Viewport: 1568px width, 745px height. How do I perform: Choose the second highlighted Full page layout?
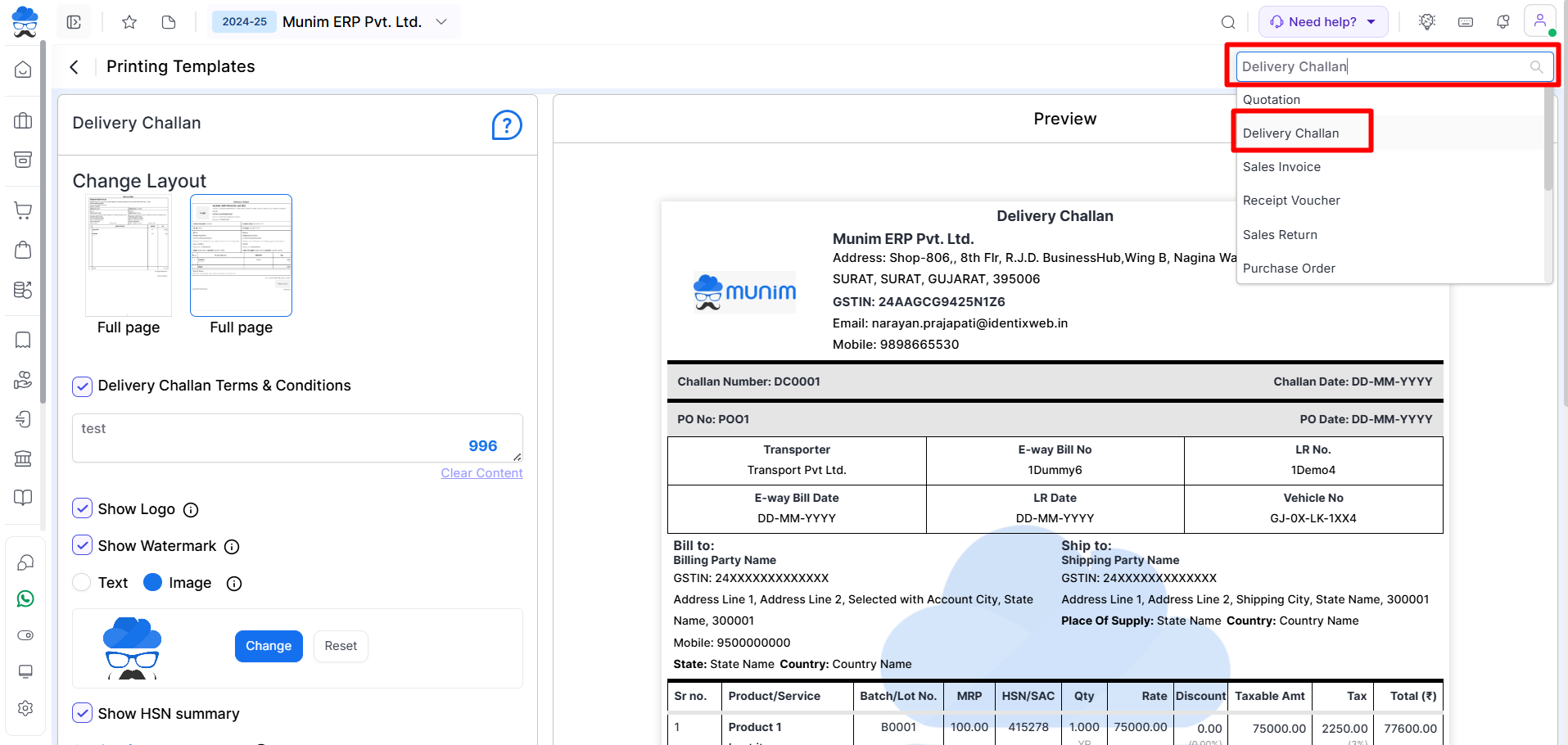click(x=241, y=255)
